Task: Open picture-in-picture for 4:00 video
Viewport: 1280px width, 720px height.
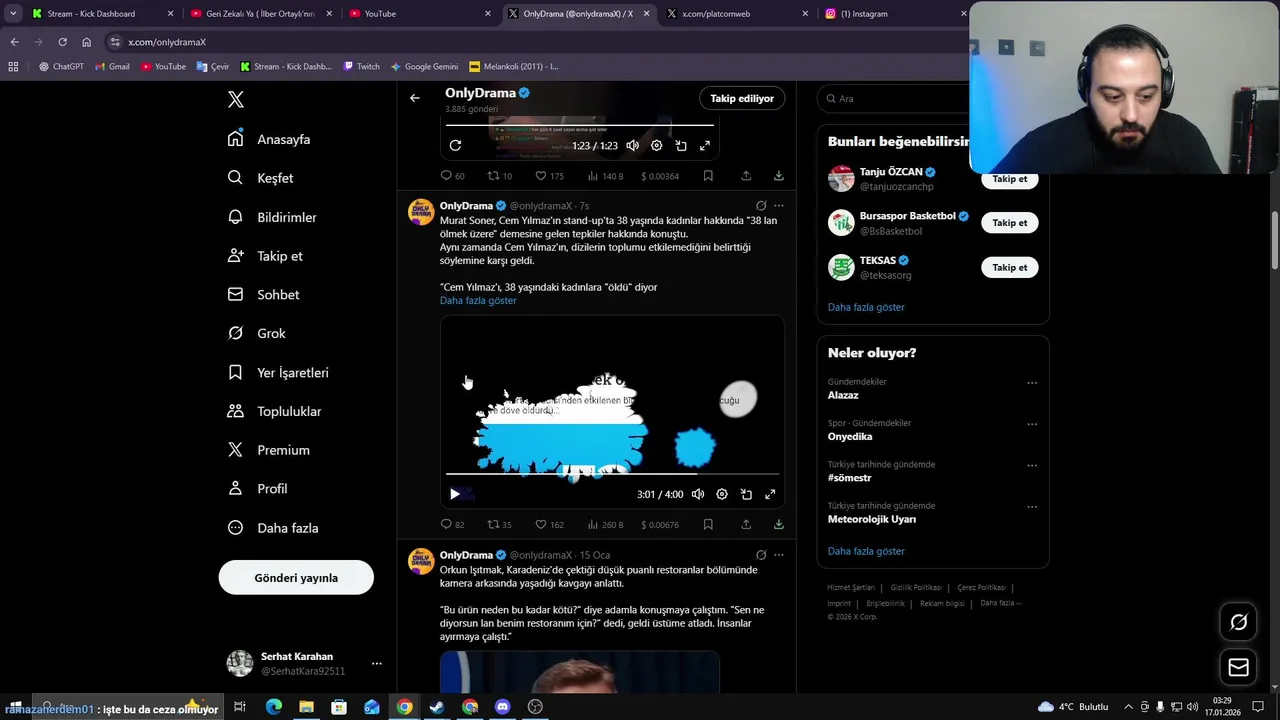Action: tap(746, 494)
